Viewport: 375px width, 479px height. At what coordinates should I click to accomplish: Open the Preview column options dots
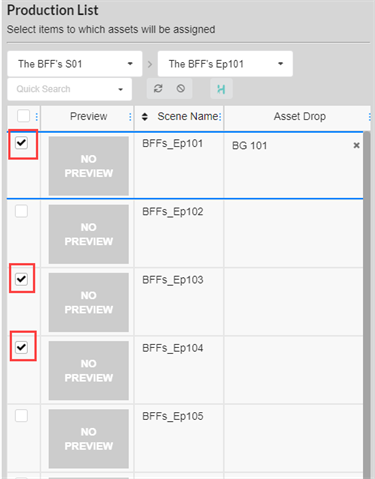130,117
